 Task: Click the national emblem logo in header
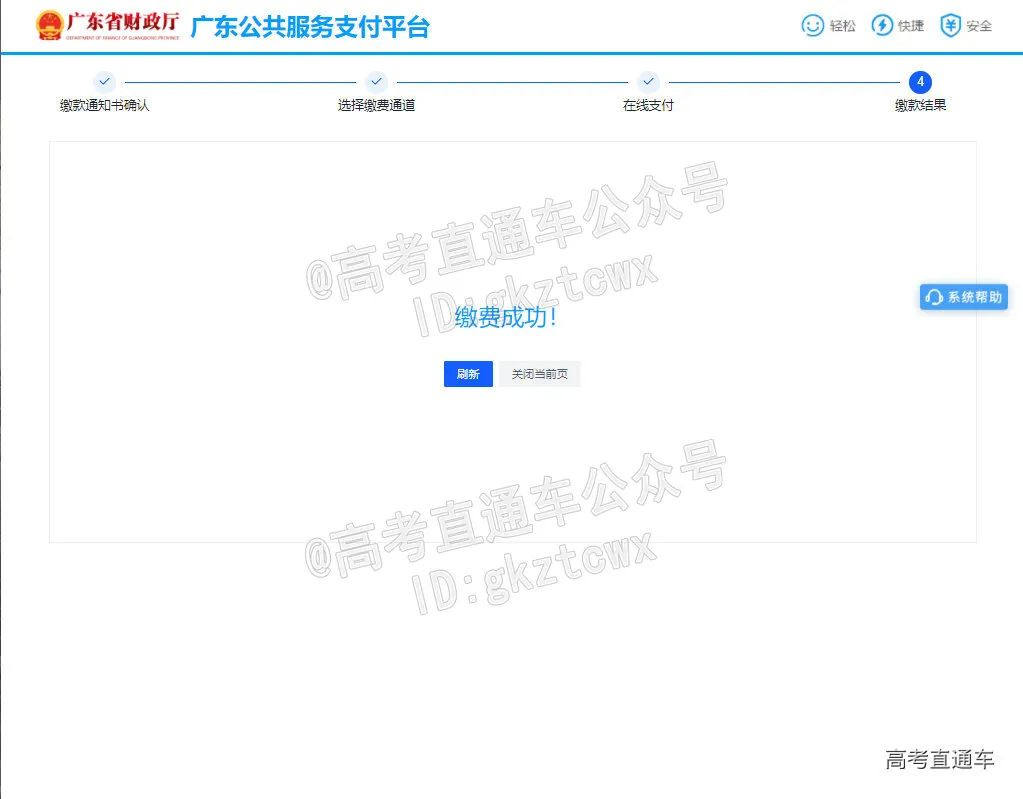click(49, 26)
